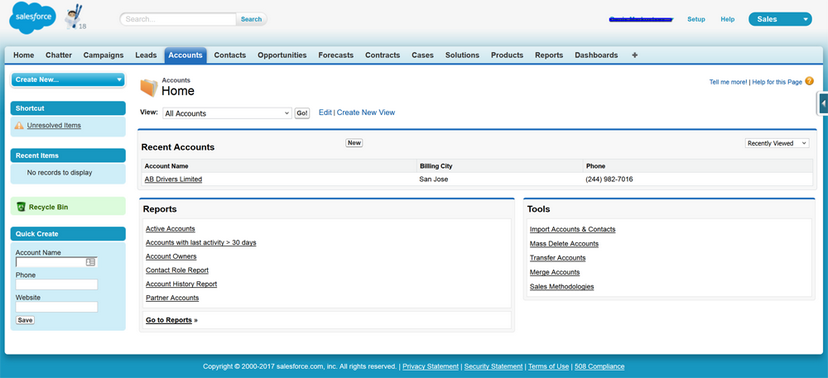
Task: Open Help for this Page link
Action: pos(777,82)
